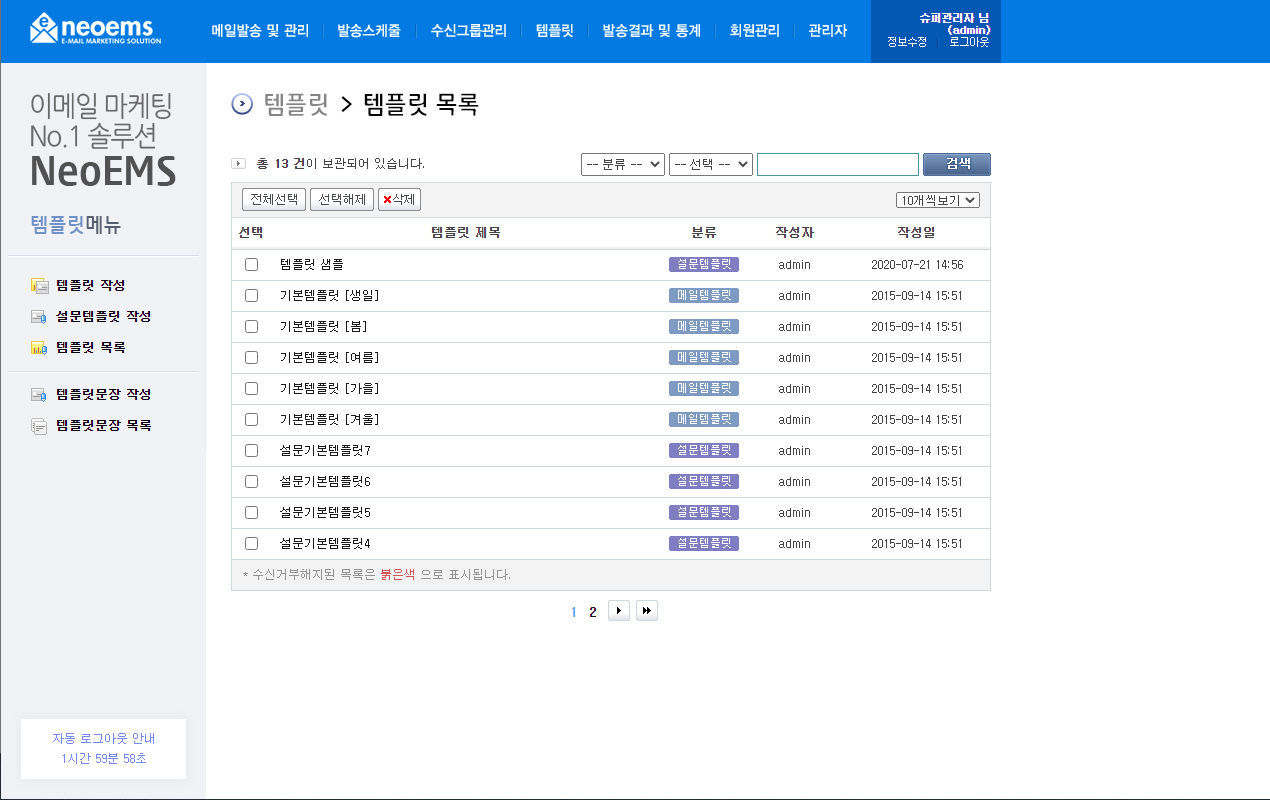The height and width of the screenshot is (800, 1270).
Task: Tick checkbox for 기본템플릿 [봄]
Action: [252, 327]
